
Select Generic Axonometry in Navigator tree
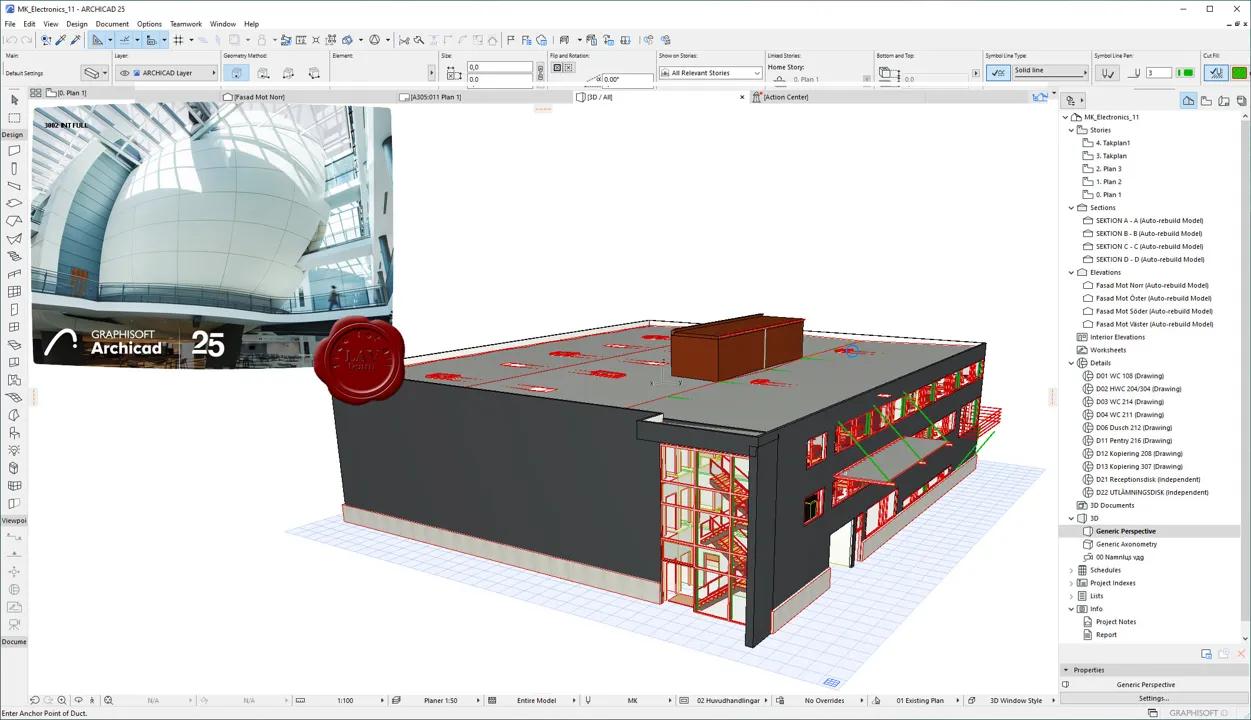[x=1126, y=544]
